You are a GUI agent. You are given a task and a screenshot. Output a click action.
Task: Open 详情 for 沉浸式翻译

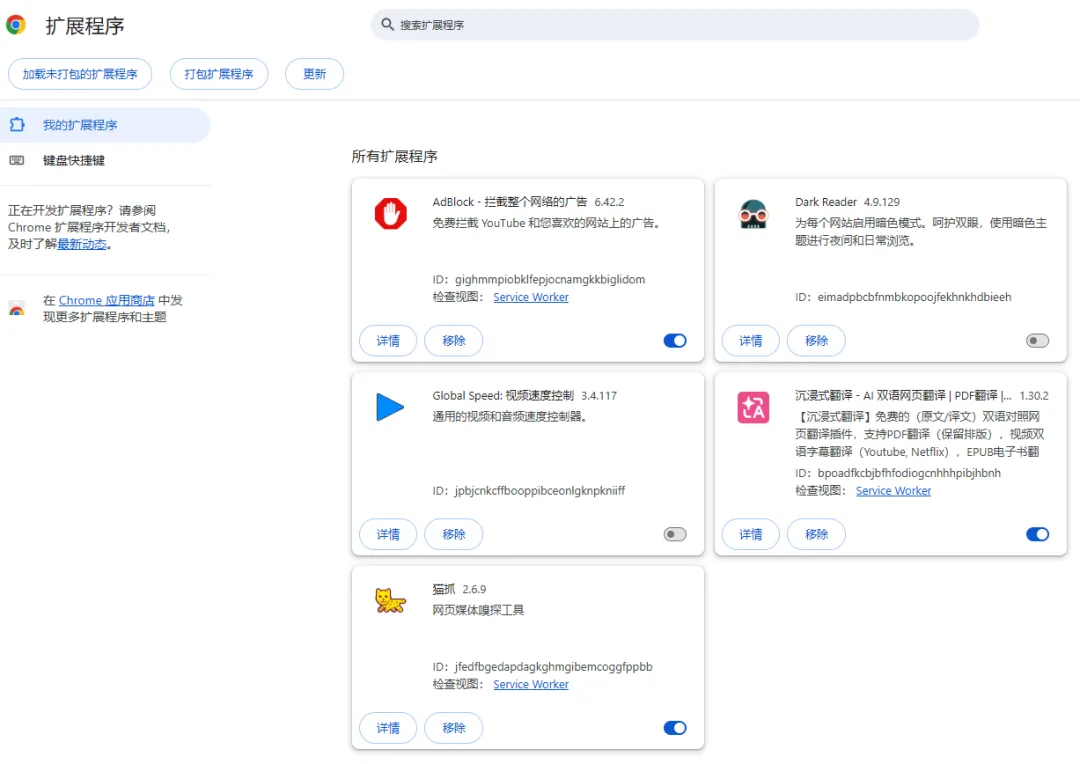(x=751, y=534)
